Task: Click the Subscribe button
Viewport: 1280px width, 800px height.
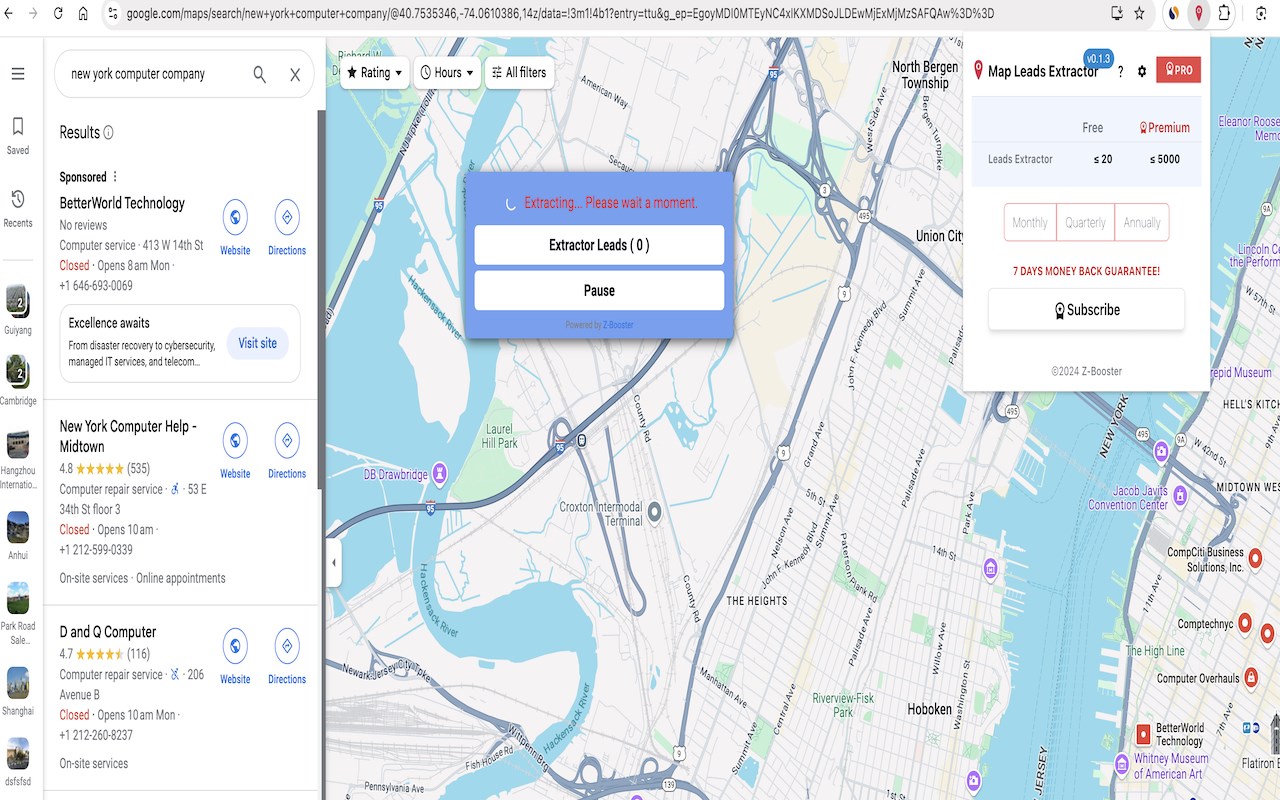Action: coord(1086,310)
